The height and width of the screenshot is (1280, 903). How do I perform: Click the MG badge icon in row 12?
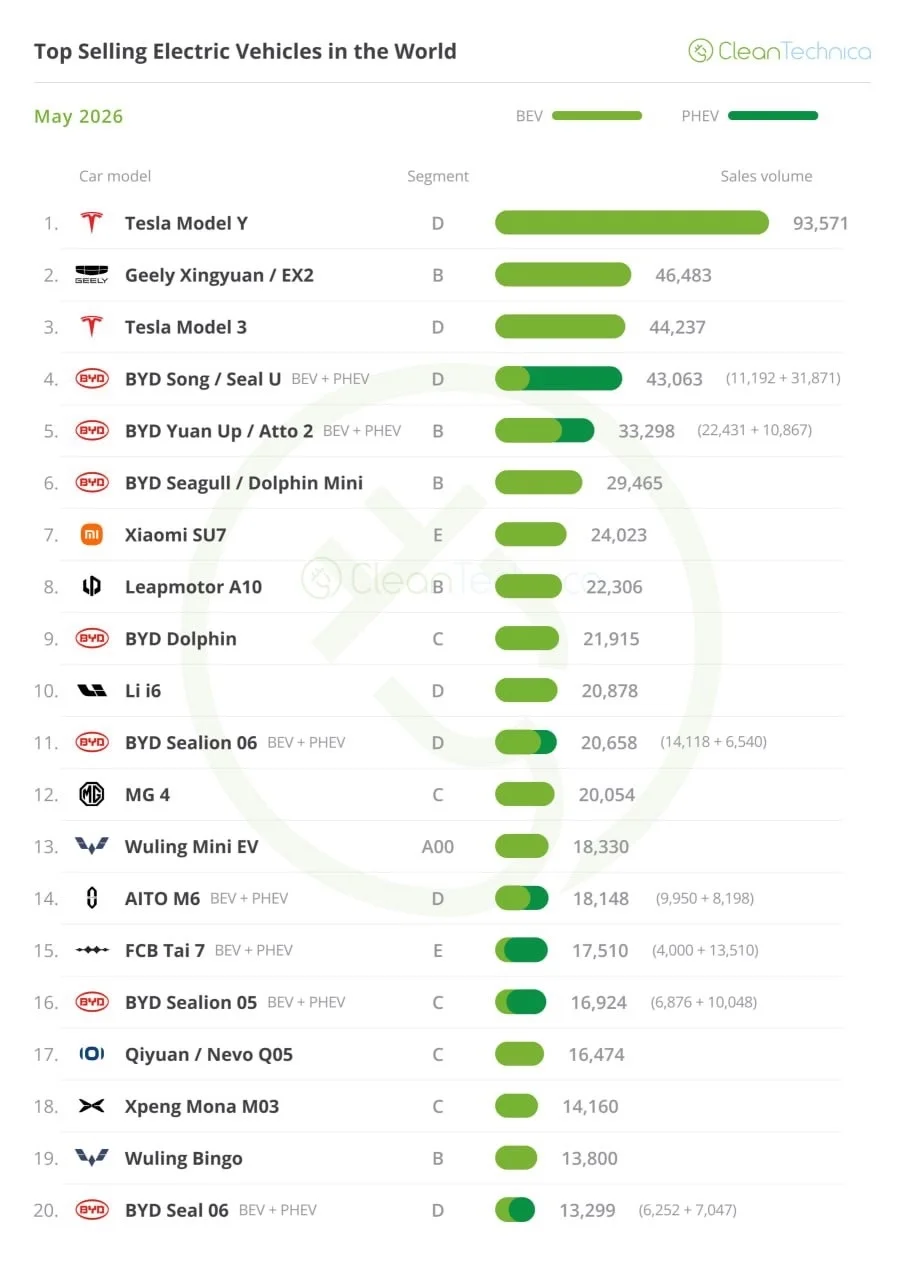point(92,795)
